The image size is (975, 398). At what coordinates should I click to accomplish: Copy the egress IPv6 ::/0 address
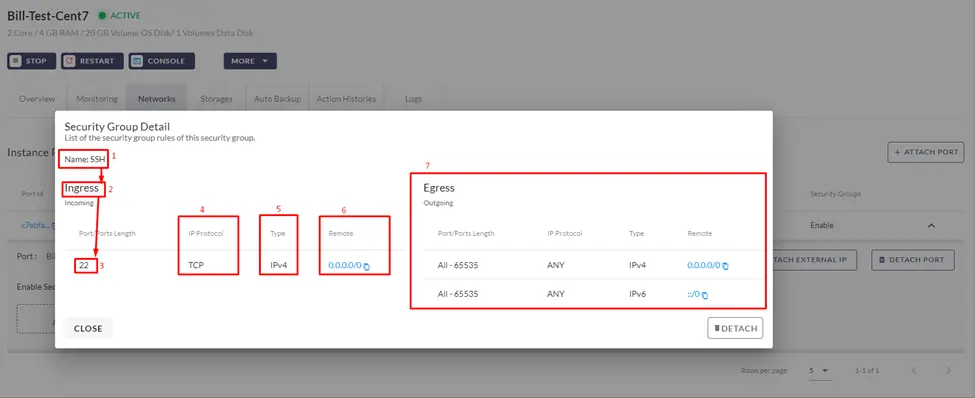[x=705, y=295]
